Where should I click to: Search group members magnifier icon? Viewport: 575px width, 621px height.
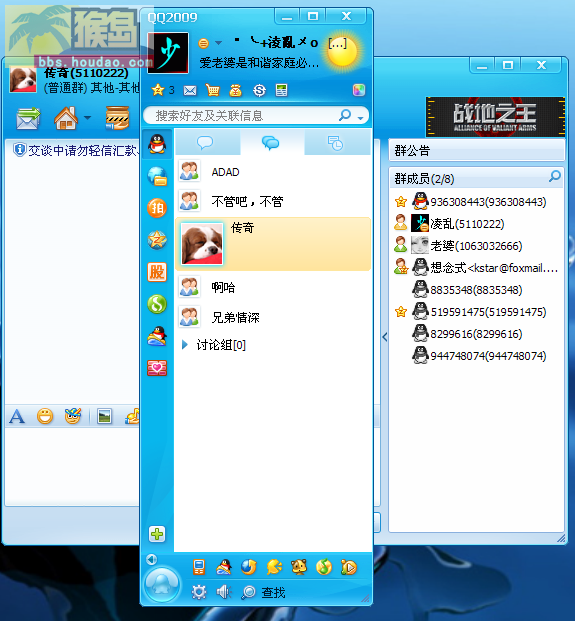tap(555, 176)
